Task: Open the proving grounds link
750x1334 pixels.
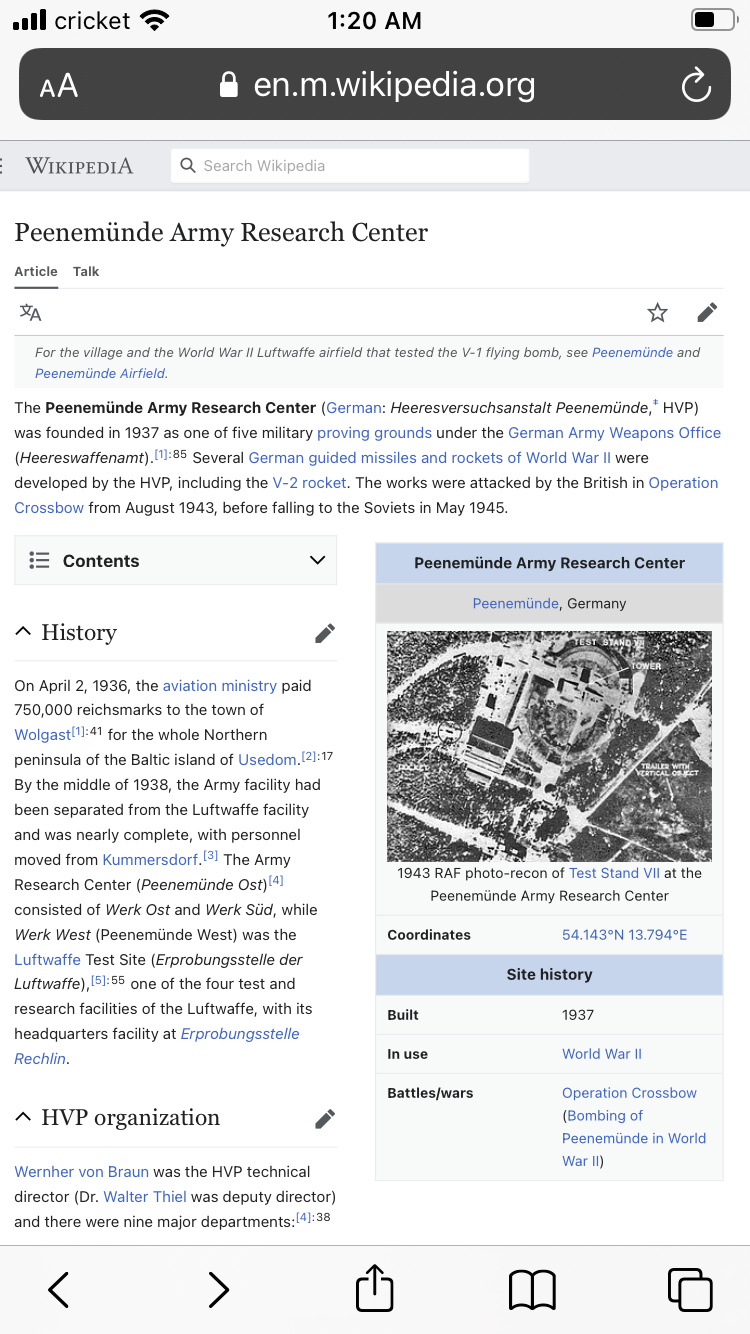Action: [374, 433]
